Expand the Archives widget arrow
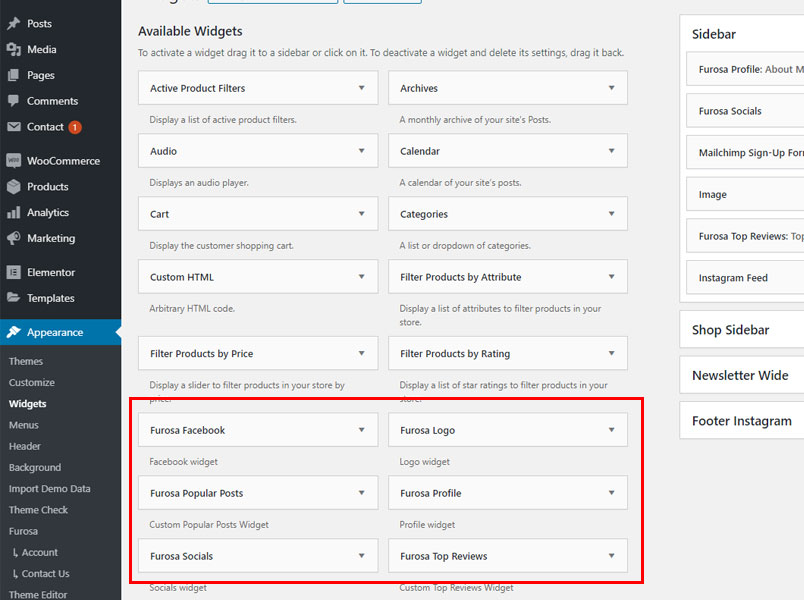The image size is (804, 600). [x=612, y=88]
